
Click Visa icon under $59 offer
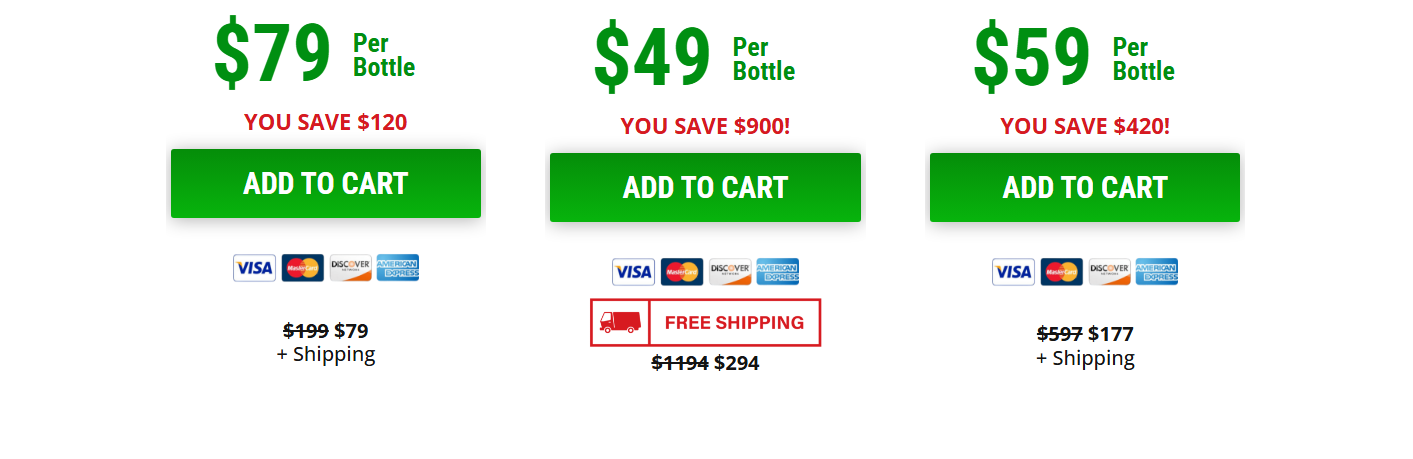coord(1013,272)
